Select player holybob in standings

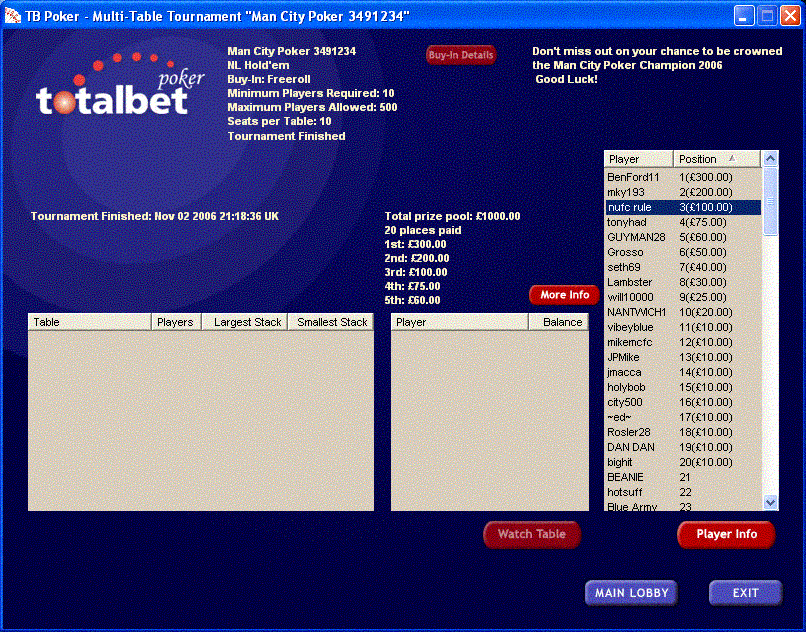click(x=626, y=387)
